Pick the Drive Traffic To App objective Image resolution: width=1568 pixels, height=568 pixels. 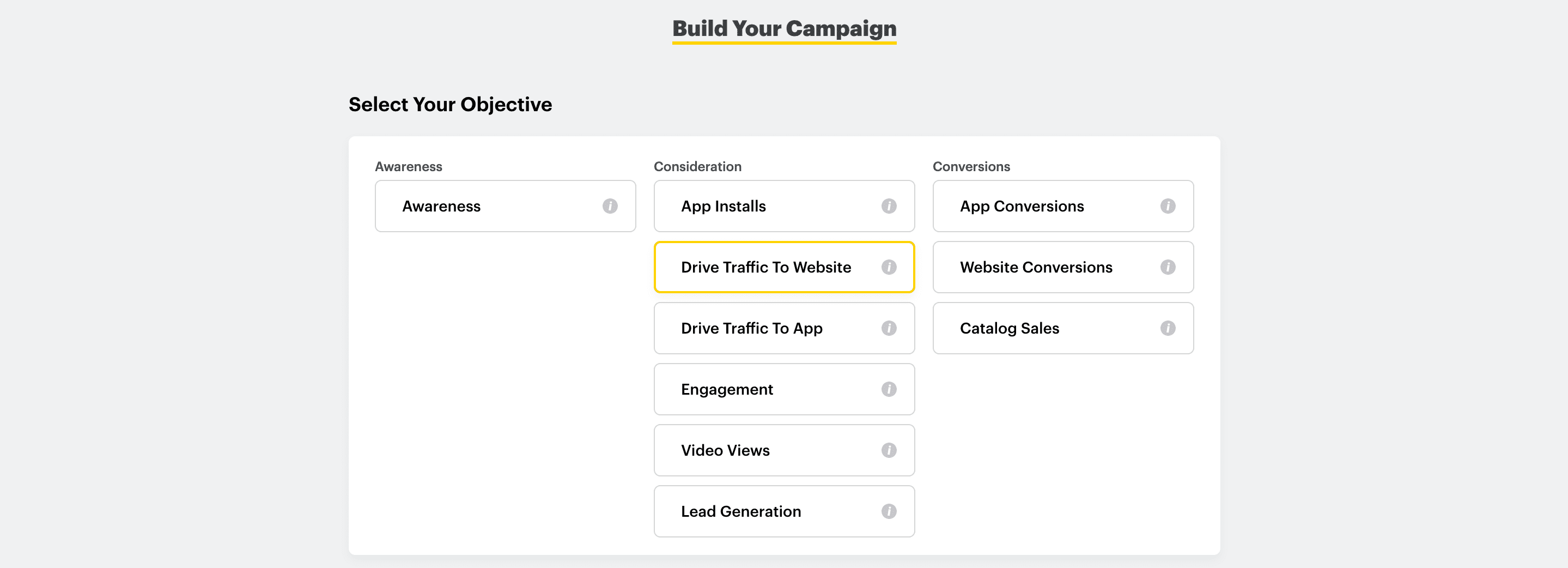pyautogui.click(x=751, y=328)
